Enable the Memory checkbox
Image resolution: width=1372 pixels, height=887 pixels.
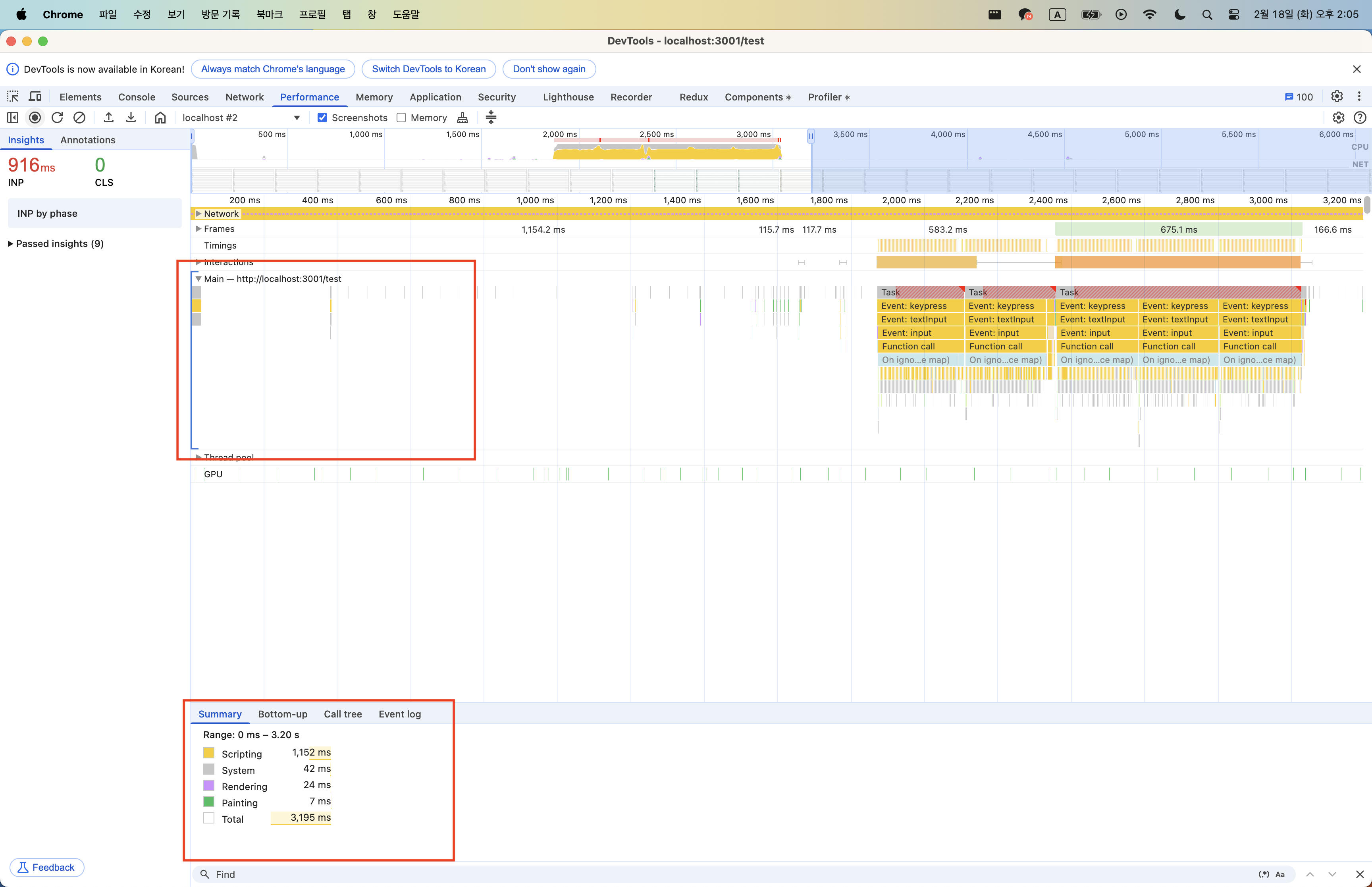click(401, 118)
